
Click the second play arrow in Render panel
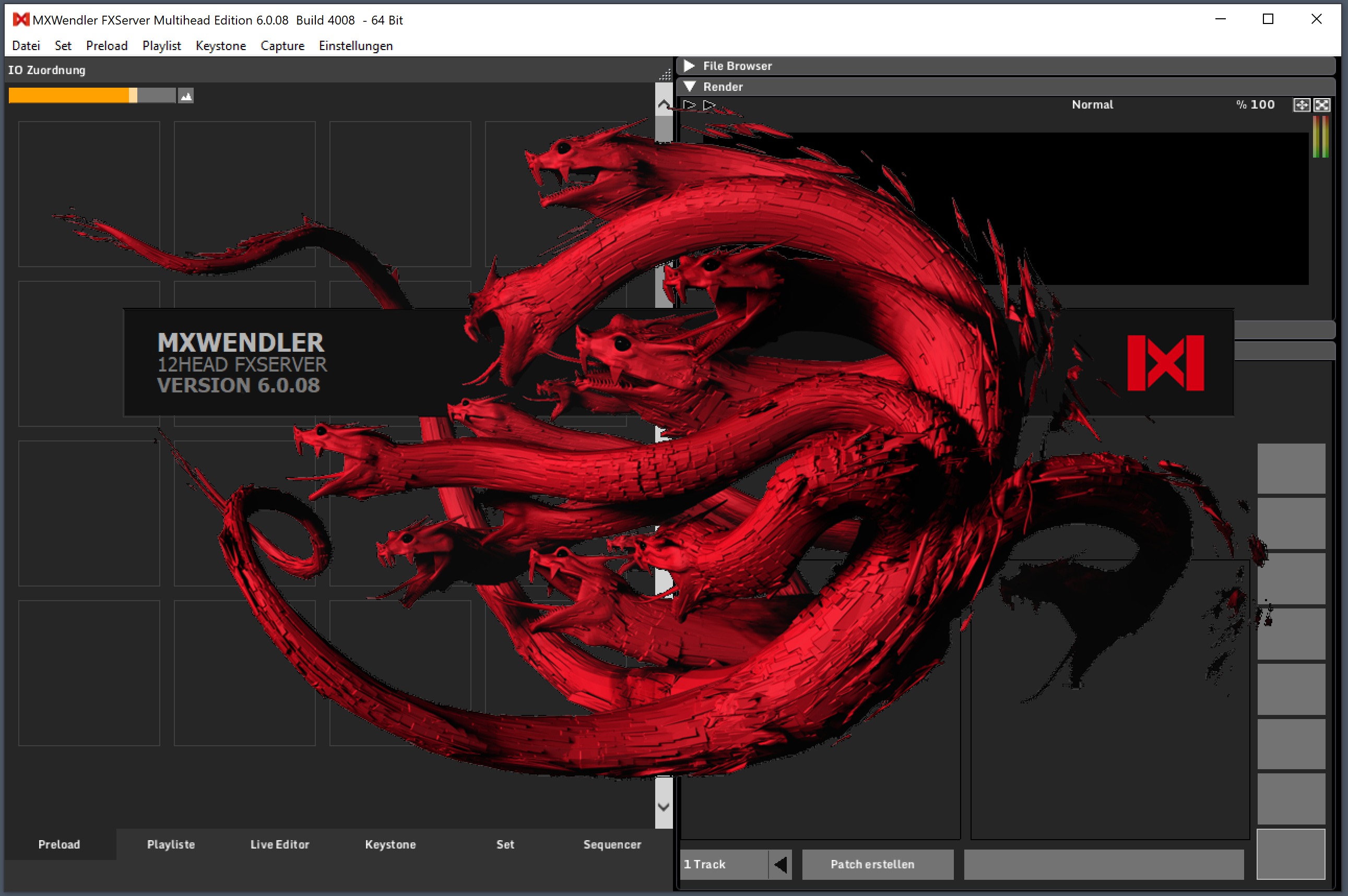click(709, 104)
